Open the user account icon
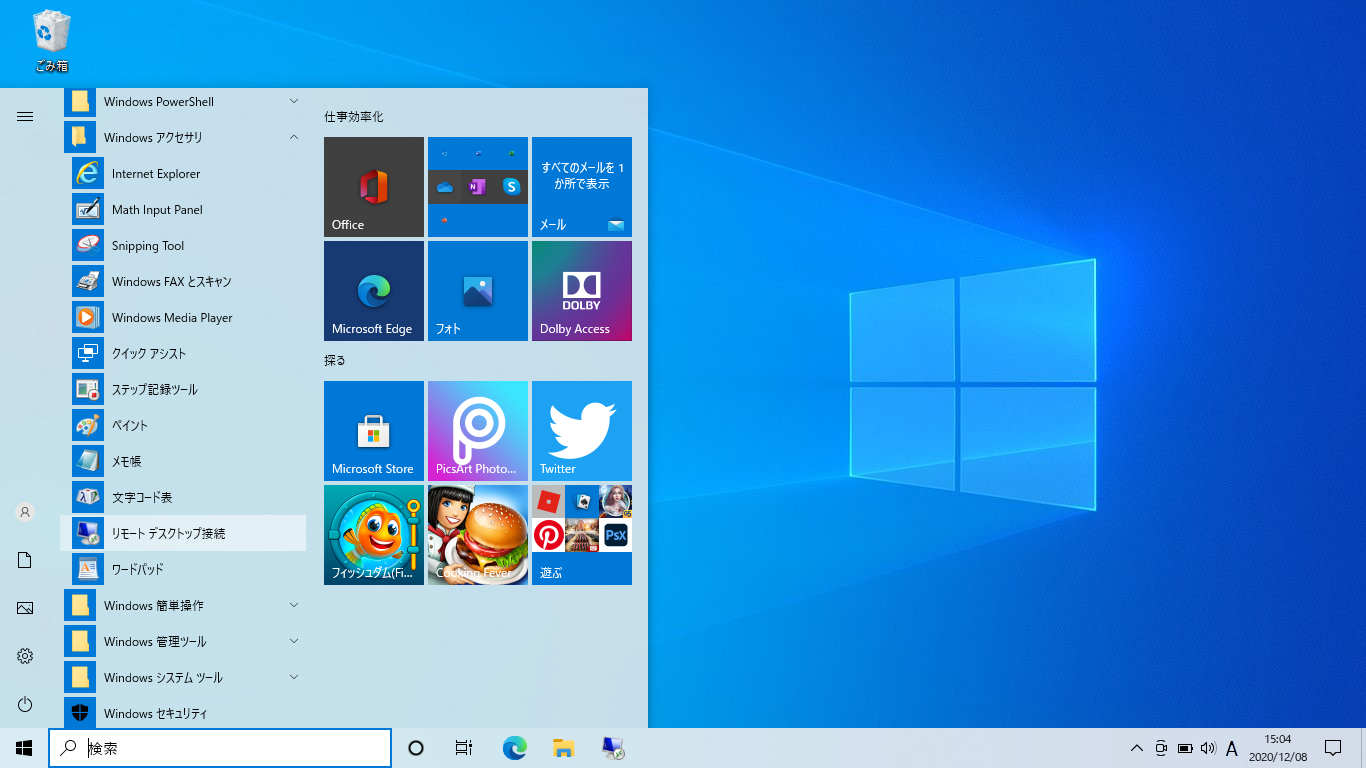The width and height of the screenshot is (1366, 768). [25, 512]
